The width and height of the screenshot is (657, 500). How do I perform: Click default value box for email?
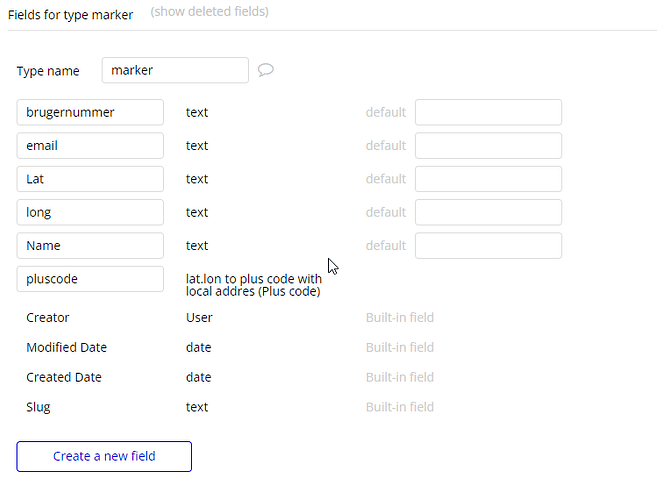pos(488,146)
